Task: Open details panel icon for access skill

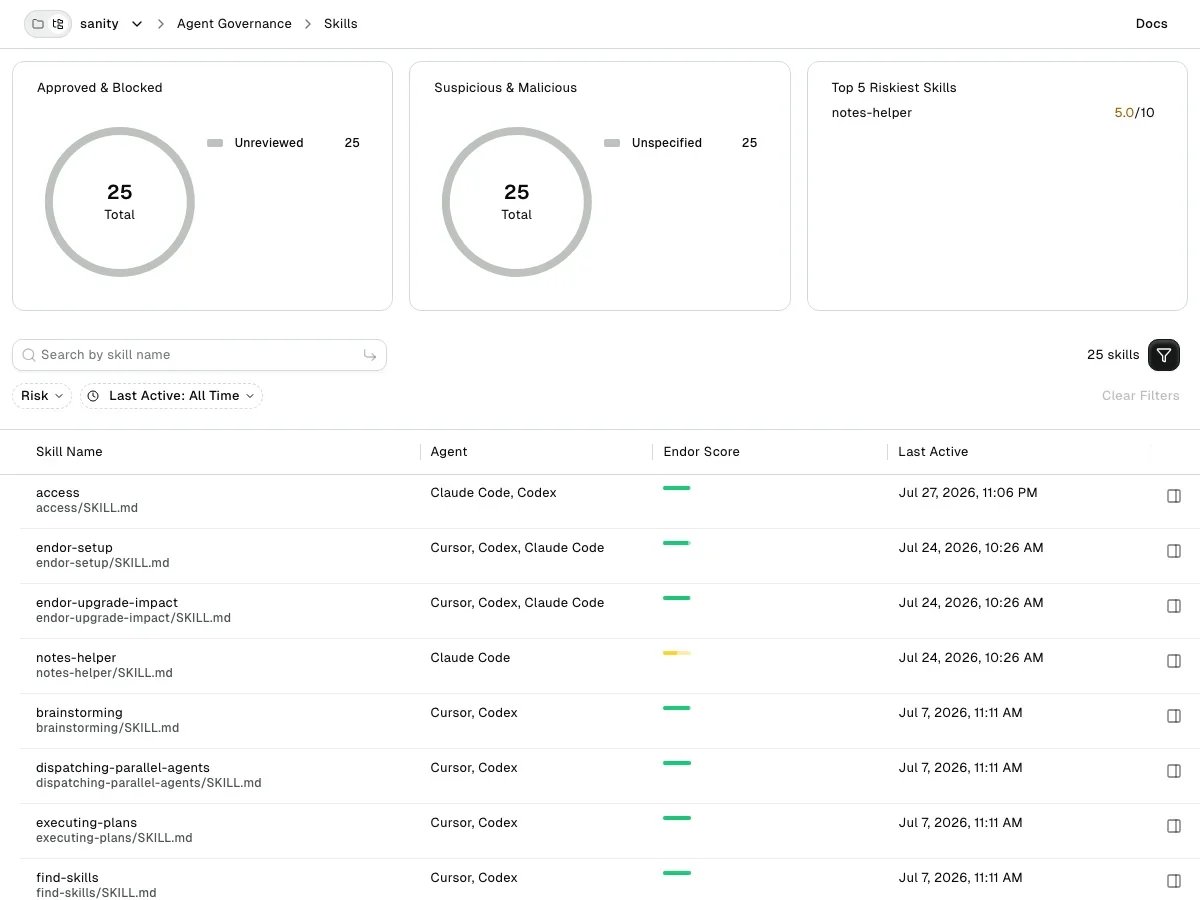Action: click(1174, 496)
